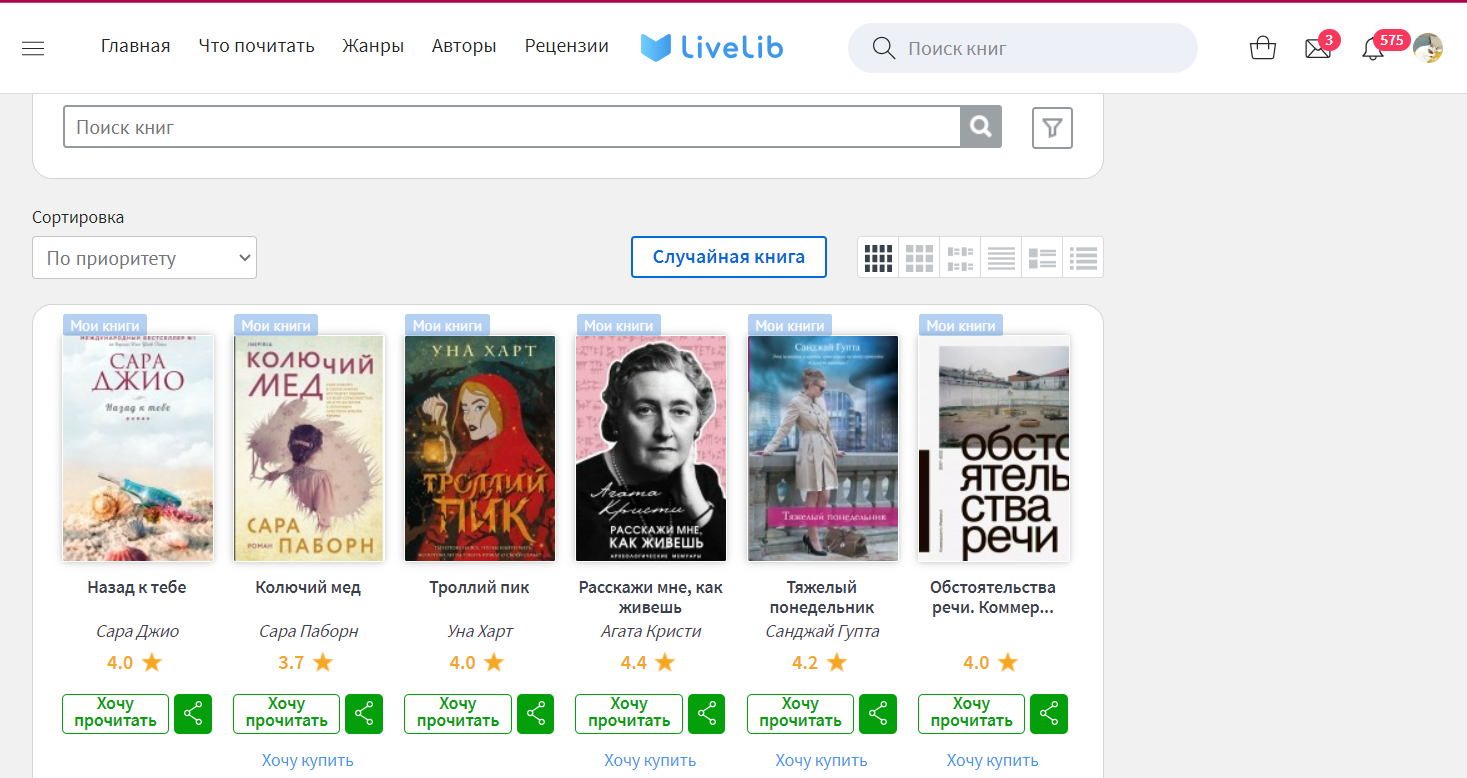Open author link Агата Кристи
The height and width of the screenshot is (778, 1467).
click(x=651, y=632)
